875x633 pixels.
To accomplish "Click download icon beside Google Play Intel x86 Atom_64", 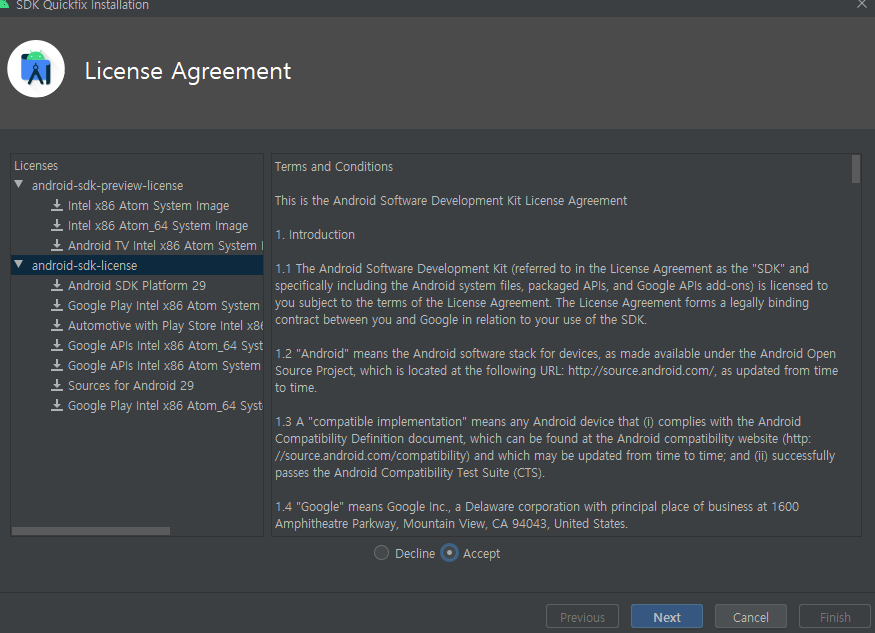I will (x=56, y=405).
